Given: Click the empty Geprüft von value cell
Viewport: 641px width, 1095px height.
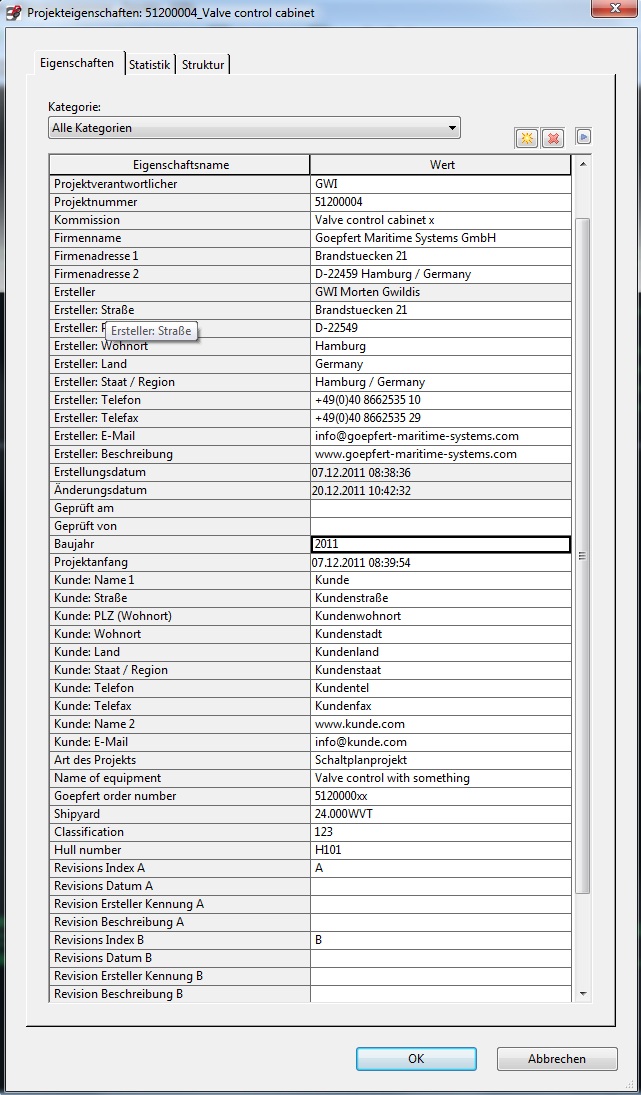Looking at the screenshot, I should [441, 526].
